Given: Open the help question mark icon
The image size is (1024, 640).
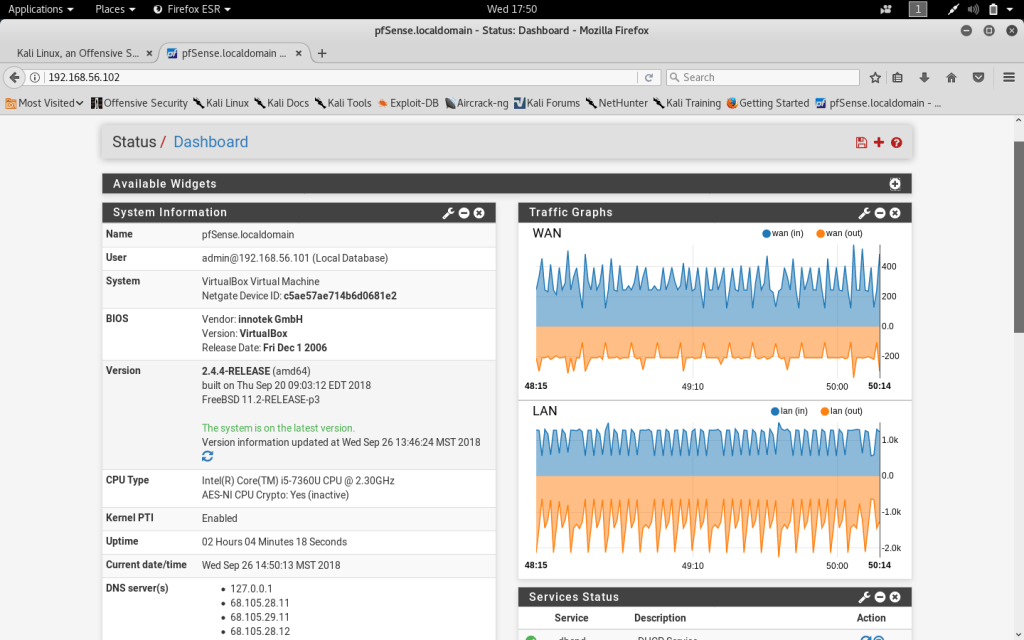Looking at the screenshot, I should (x=896, y=143).
